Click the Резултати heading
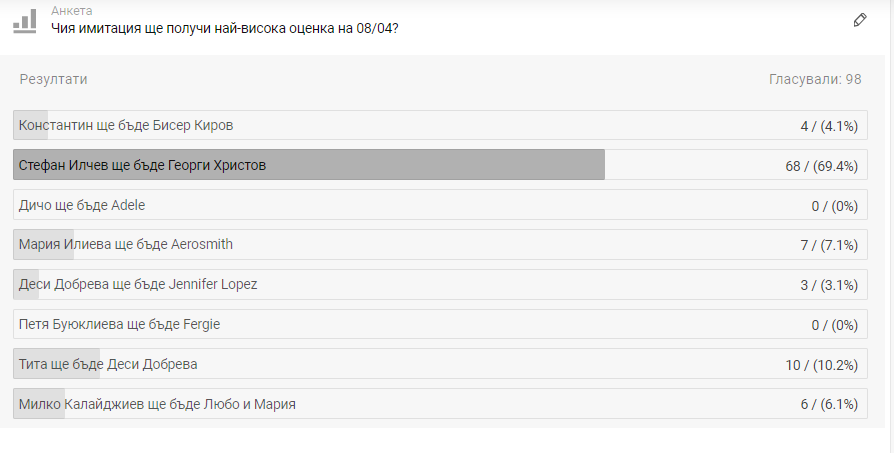894x453 pixels. tap(53, 80)
